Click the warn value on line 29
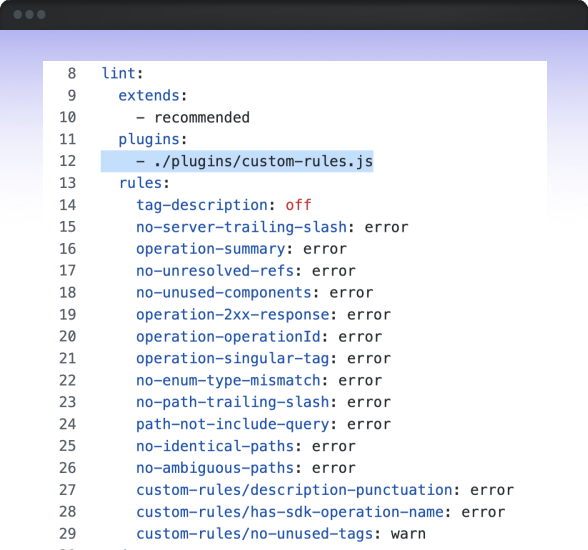 point(408,534)
